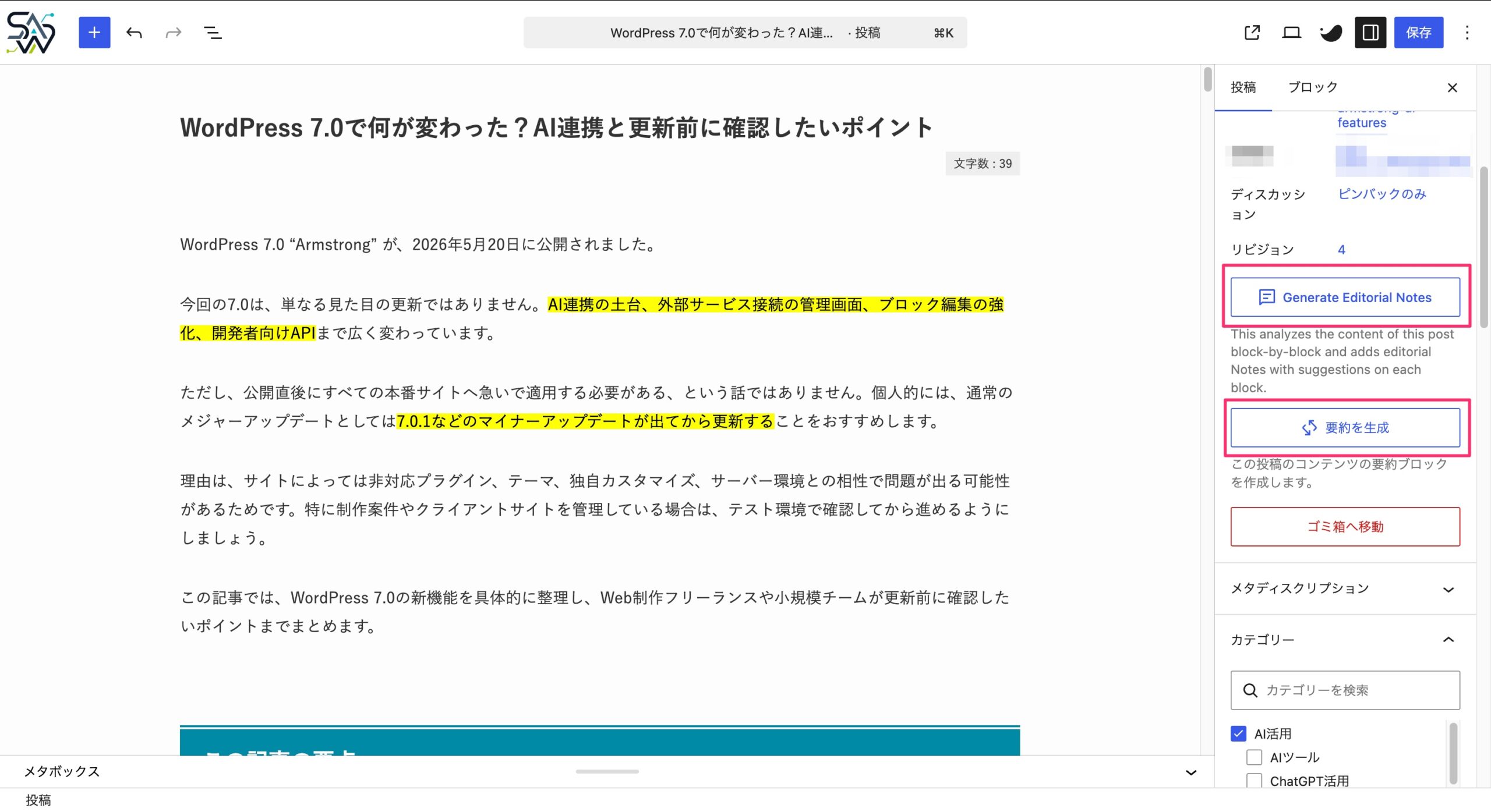Switch to the 投稿 sidebar tab
The height and width of the screenshot is (812, 1491).
[1243, 87]
